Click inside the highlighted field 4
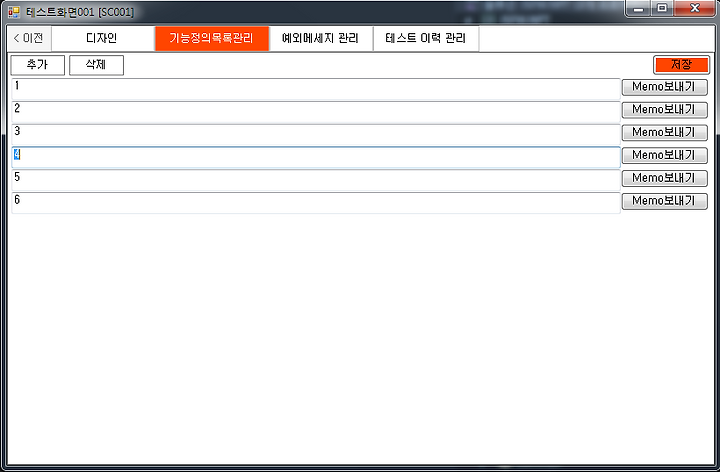 click(x=316, y=157)
